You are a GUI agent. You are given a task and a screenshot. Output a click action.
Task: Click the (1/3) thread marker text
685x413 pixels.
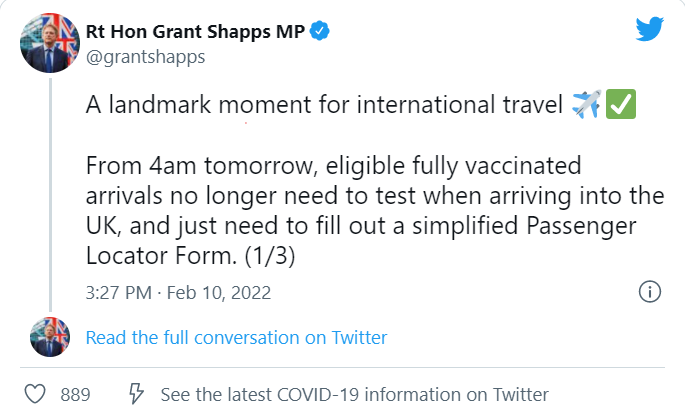click(270, 256)
